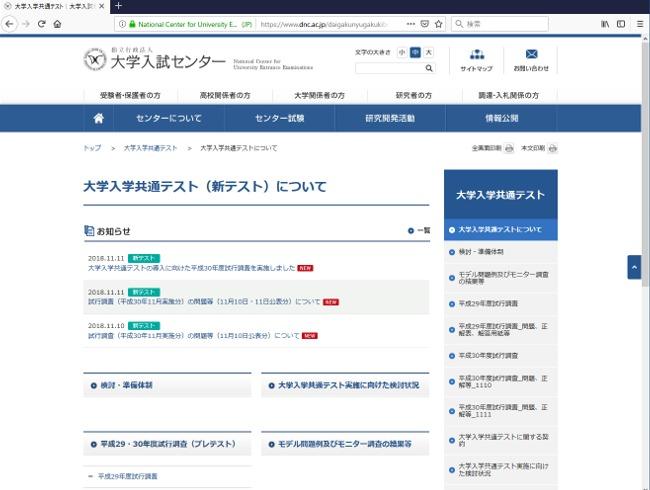Viewport: 650px width, 490px height.
Task: Open news about 11月10日公表分
Action: pos(194,336)
